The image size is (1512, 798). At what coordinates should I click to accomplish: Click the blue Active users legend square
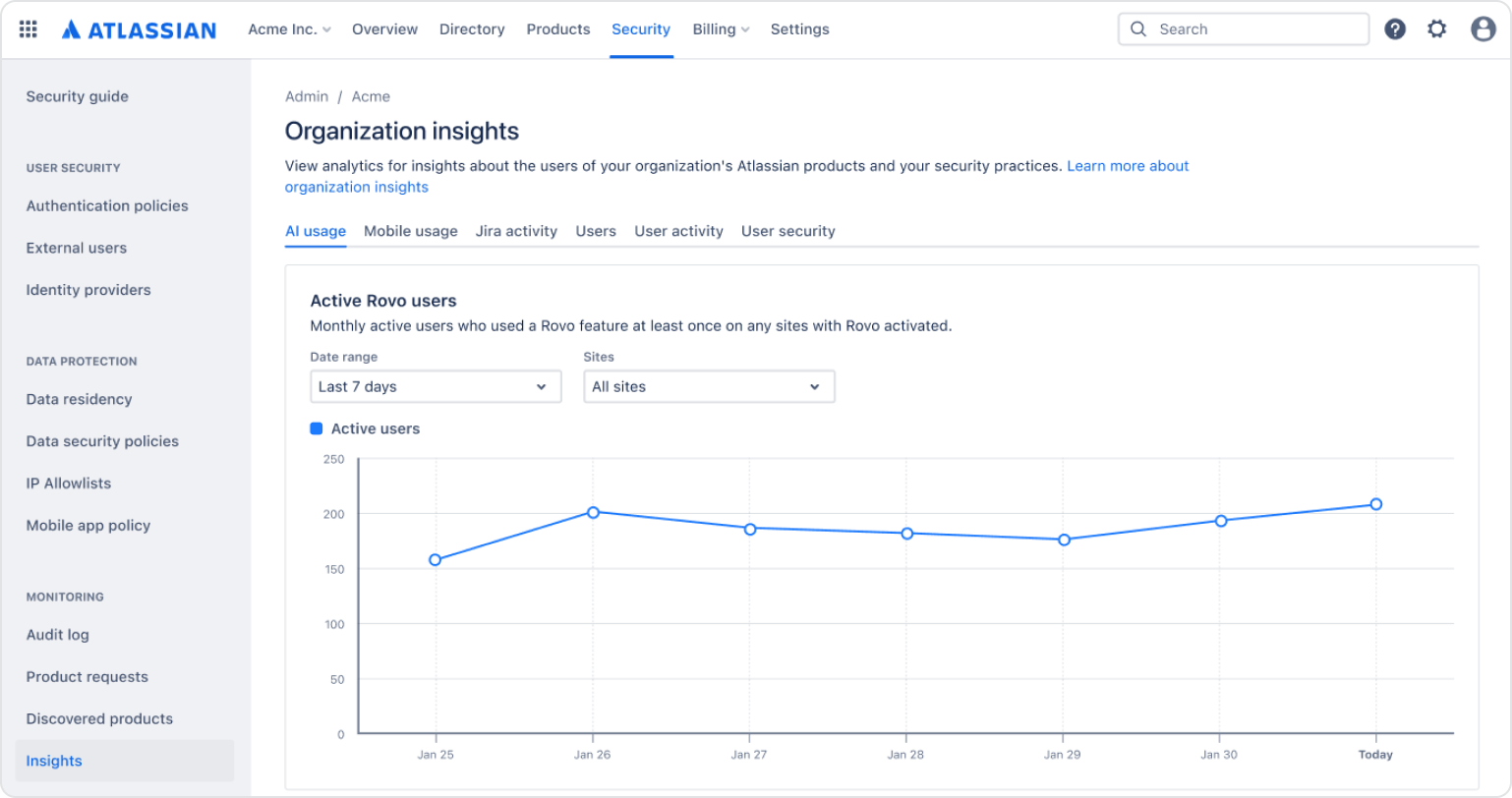point(317,428)
